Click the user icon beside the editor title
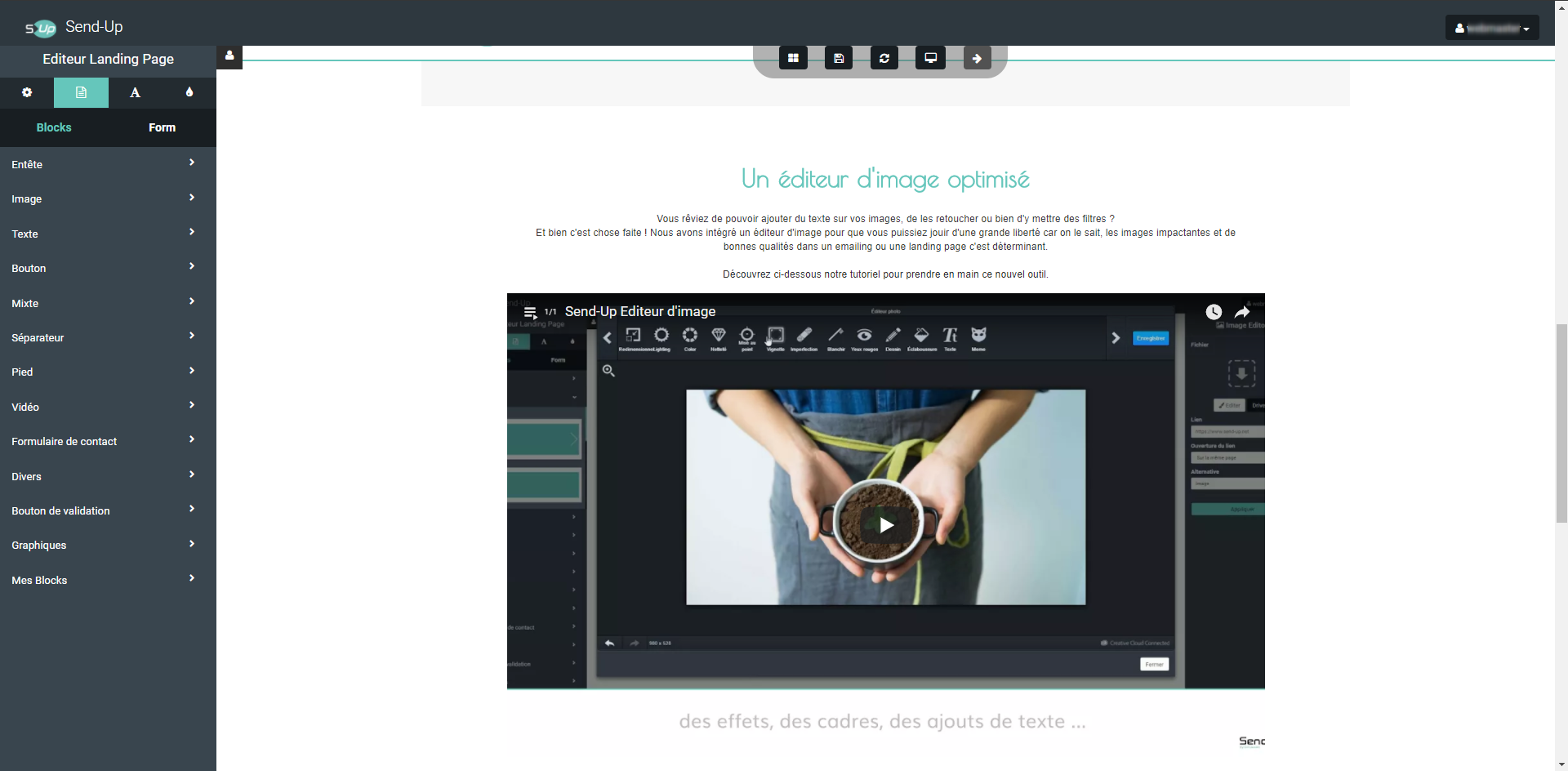This screenshot has height=771, width=1568. (x=229, y=56)
